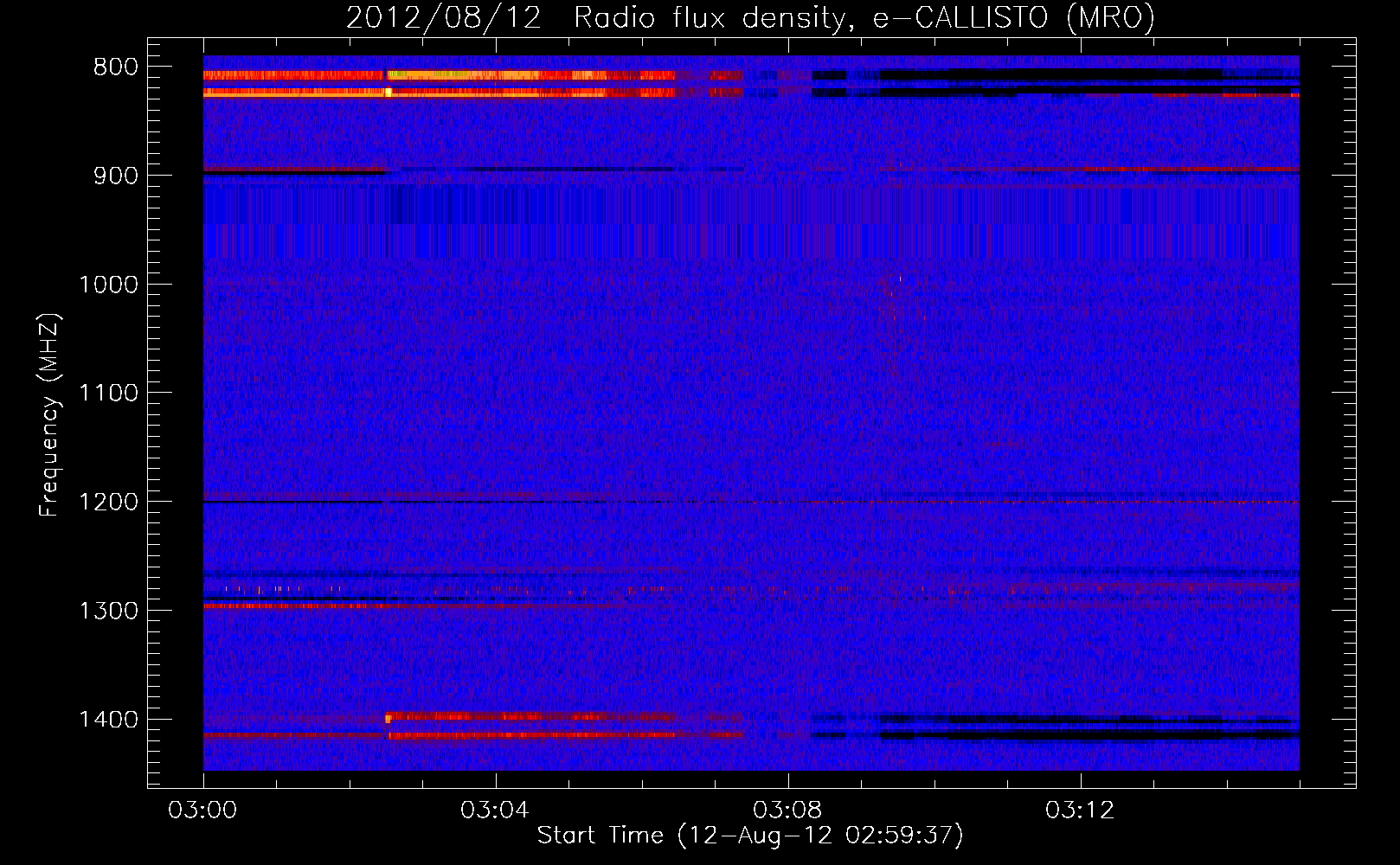Click the 1200 frequency tick label
1400x865 pixels.
tap(108, 503)
